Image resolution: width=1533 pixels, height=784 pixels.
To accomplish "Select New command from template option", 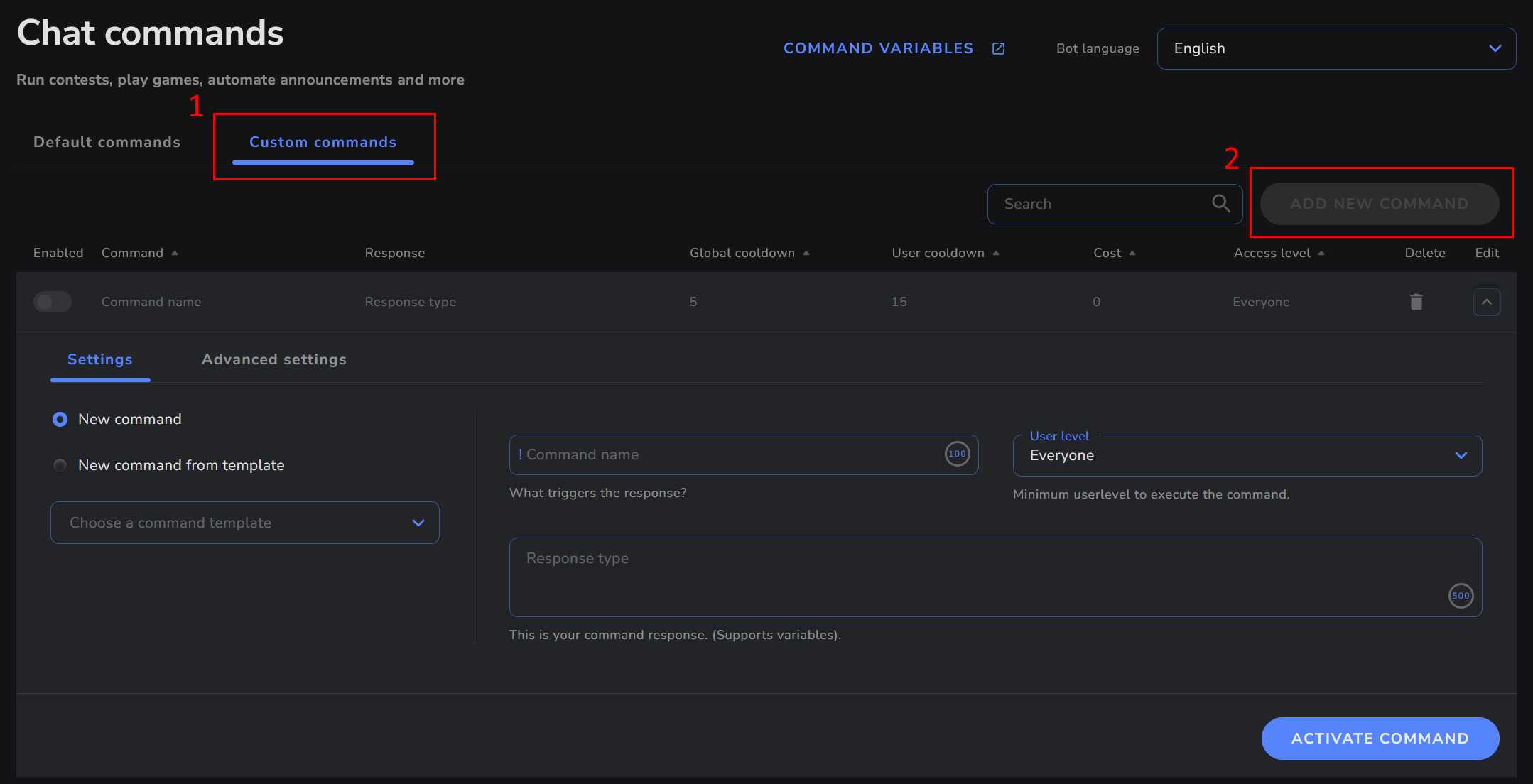I will coord(60,465).
